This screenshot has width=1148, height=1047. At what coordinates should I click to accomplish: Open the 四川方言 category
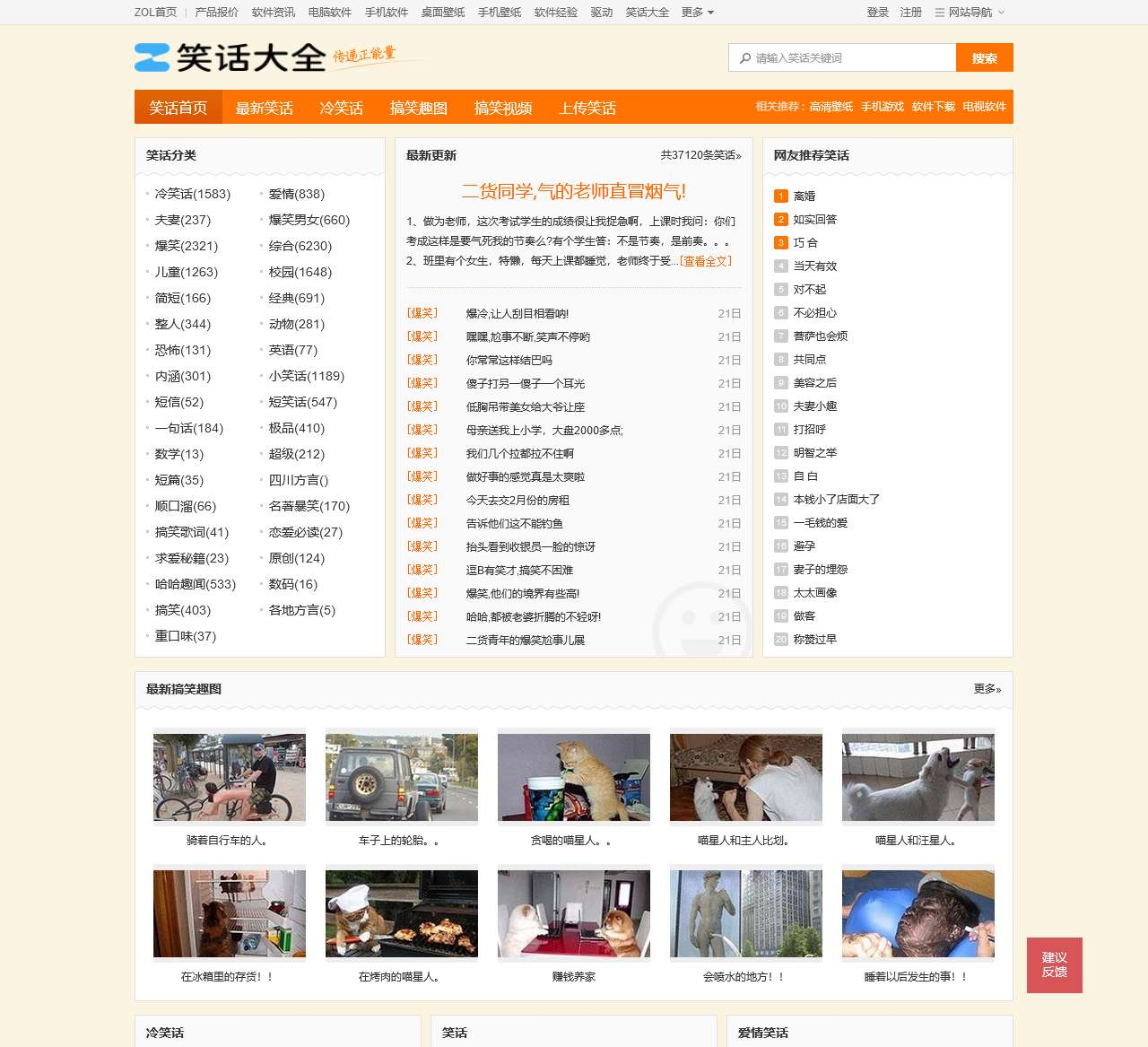click(299, 480)
